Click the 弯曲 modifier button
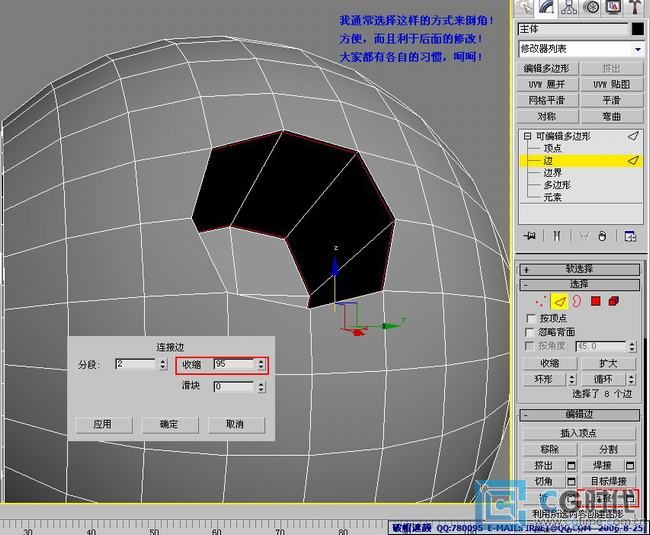 pyautogui.click(x=612, y=117)
